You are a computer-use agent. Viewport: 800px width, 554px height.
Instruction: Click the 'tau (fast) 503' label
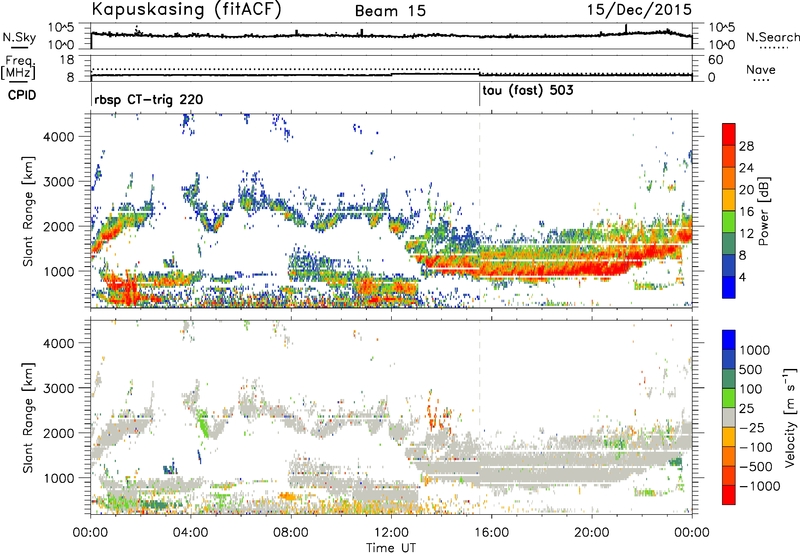point(528,91)
